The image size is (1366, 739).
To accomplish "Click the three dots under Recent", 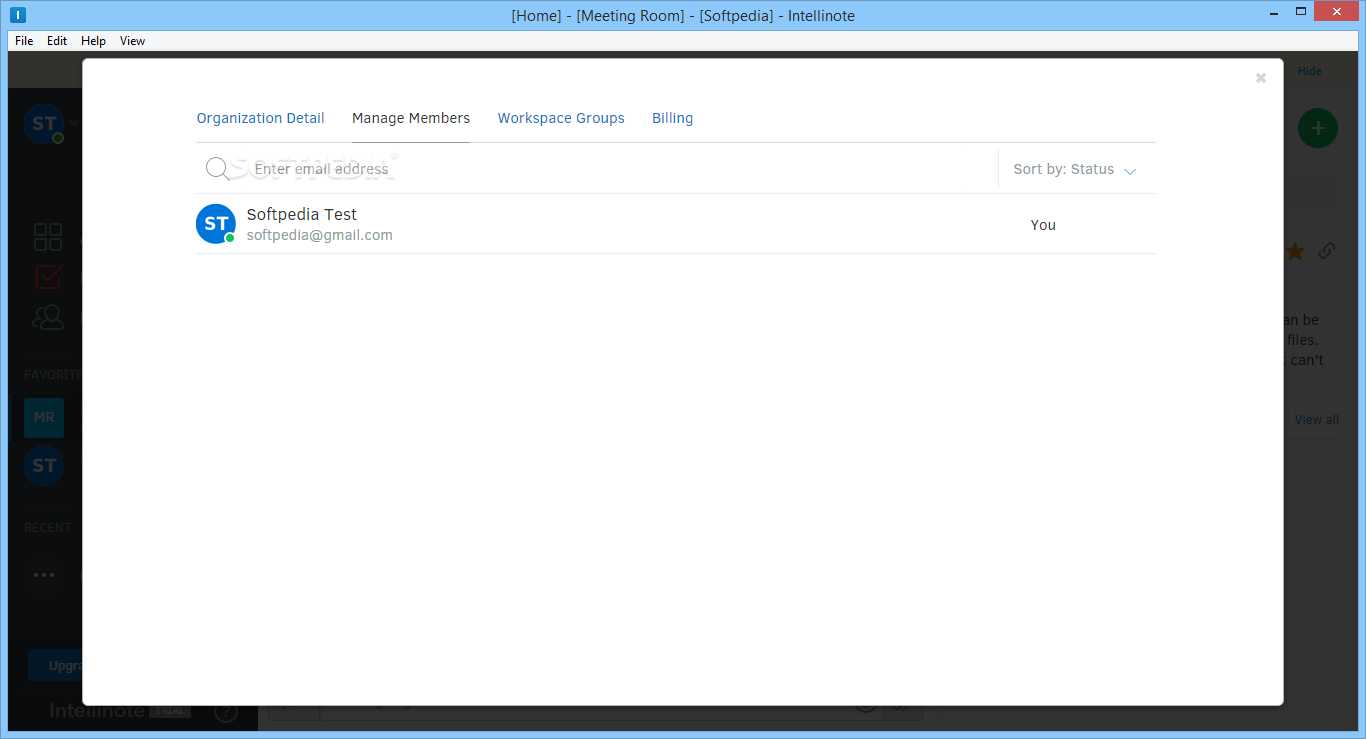I will point(44,575).
